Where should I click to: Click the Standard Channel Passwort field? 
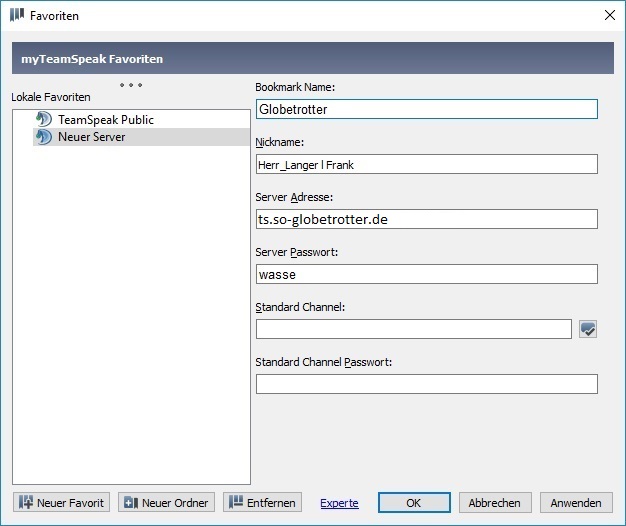pos(427,384)
